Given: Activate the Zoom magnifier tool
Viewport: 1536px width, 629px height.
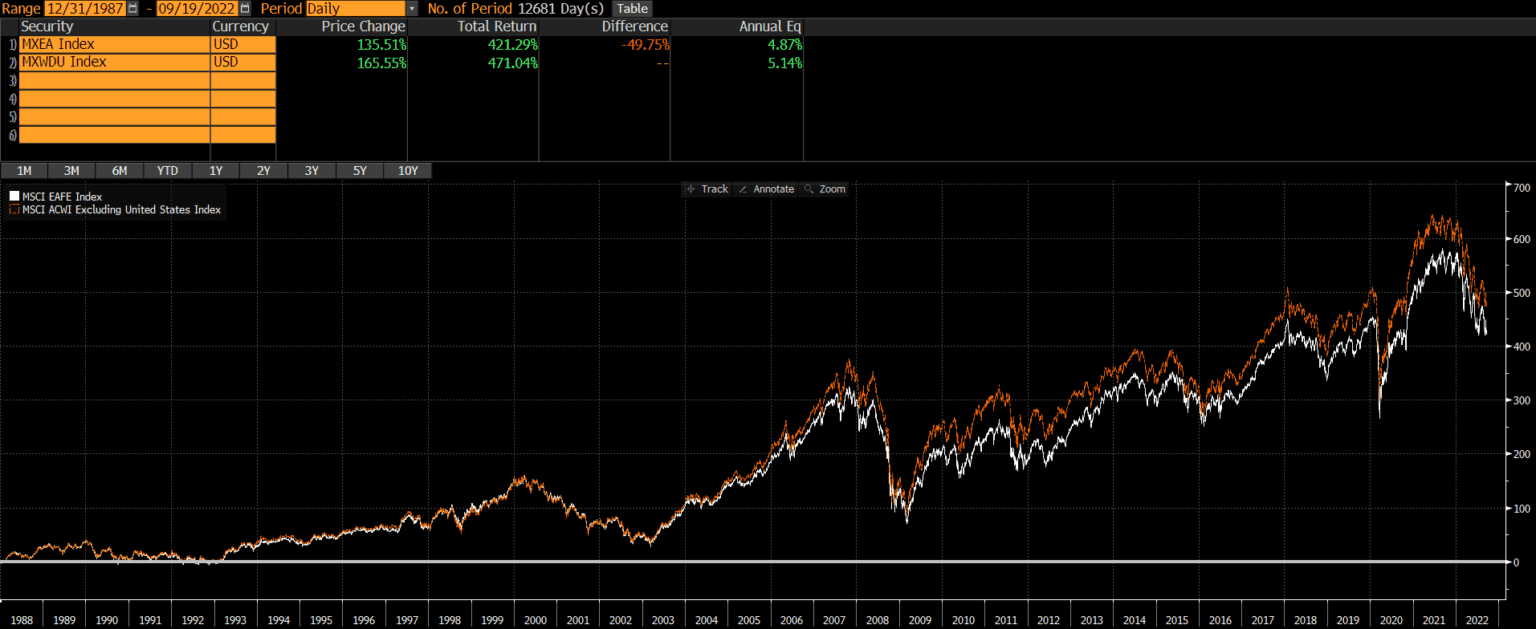Looking at the screenshot, I should click(x=827, y=188).
